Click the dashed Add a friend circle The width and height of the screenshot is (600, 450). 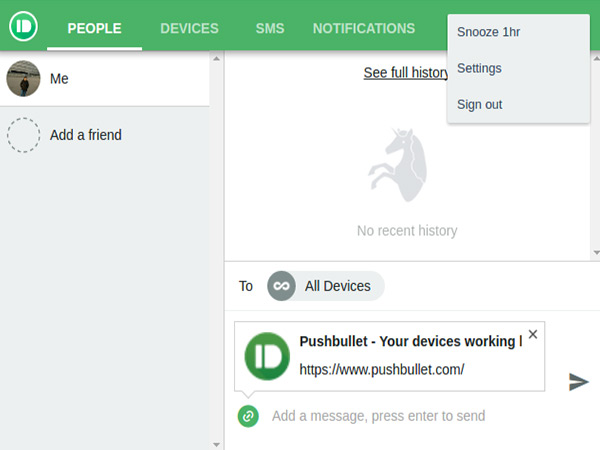tap(23, 135)
